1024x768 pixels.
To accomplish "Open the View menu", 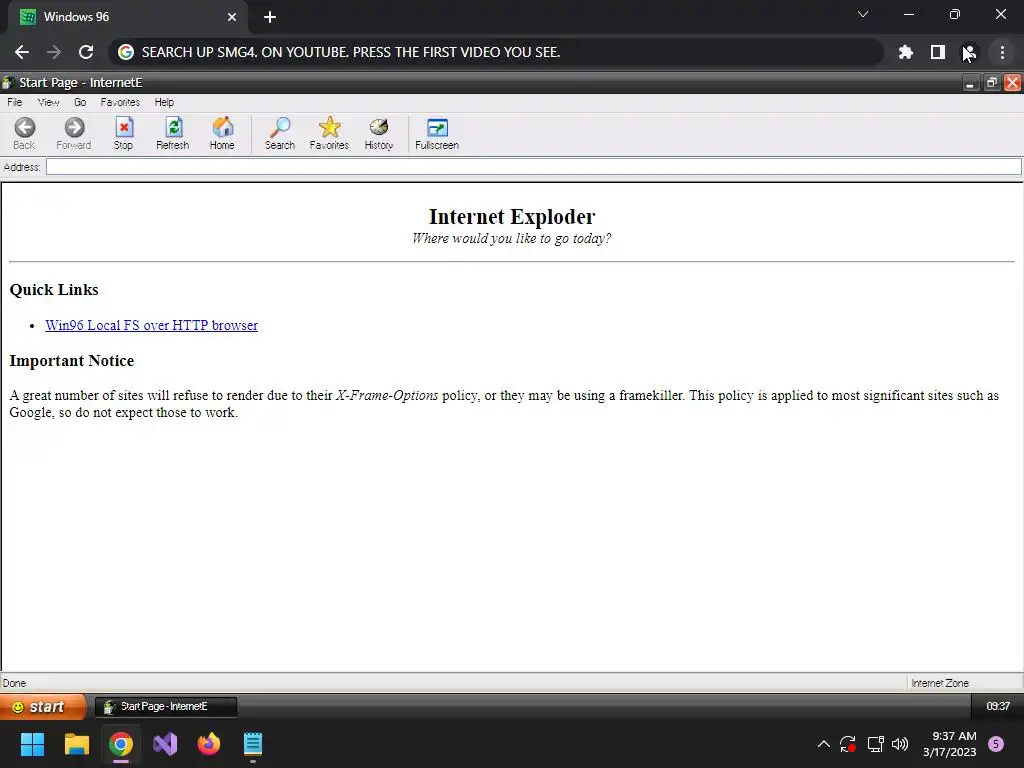I will click(48, 102).
